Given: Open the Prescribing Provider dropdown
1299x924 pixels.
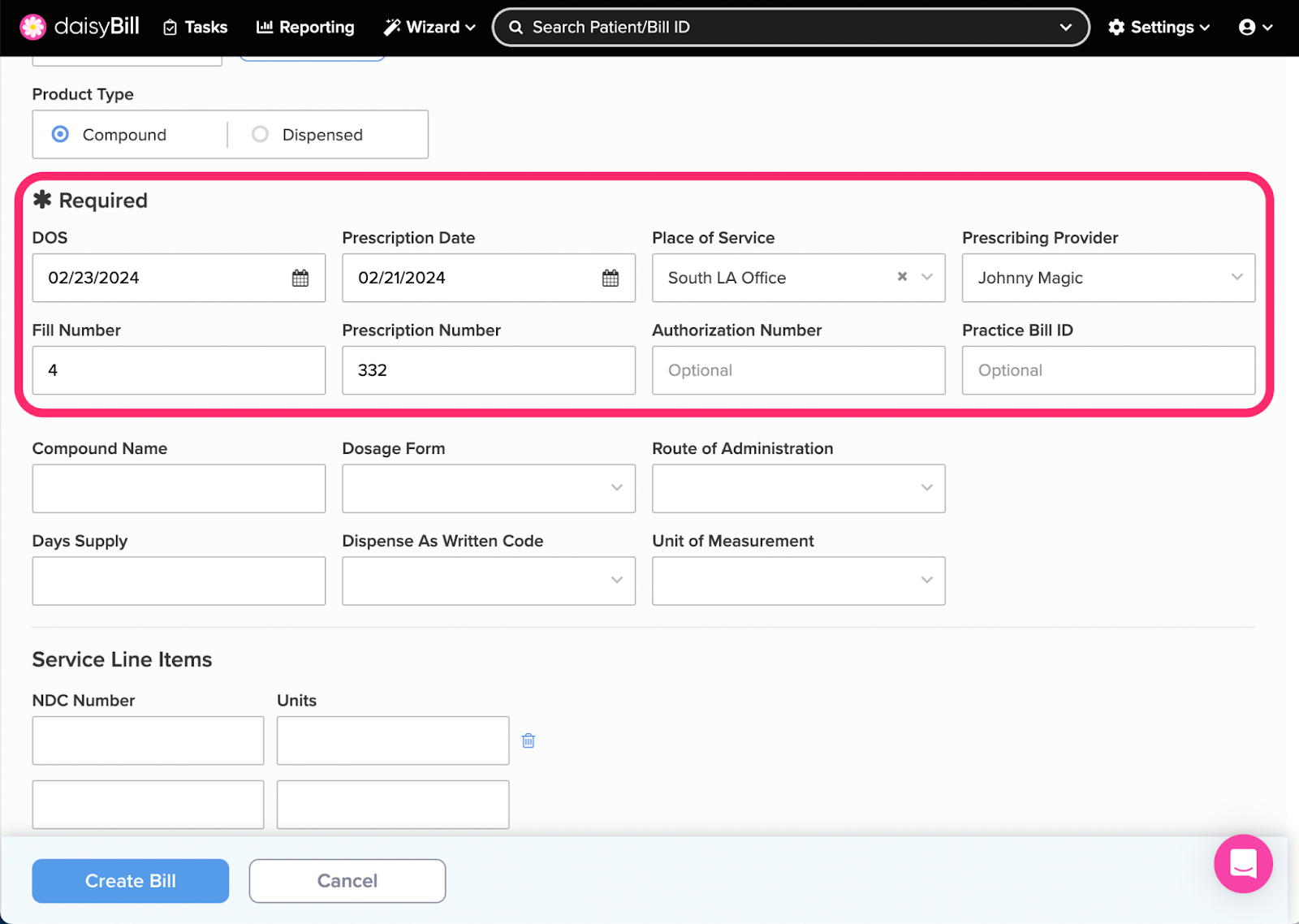Looking at the screenshot, I should coord(1236,278).
